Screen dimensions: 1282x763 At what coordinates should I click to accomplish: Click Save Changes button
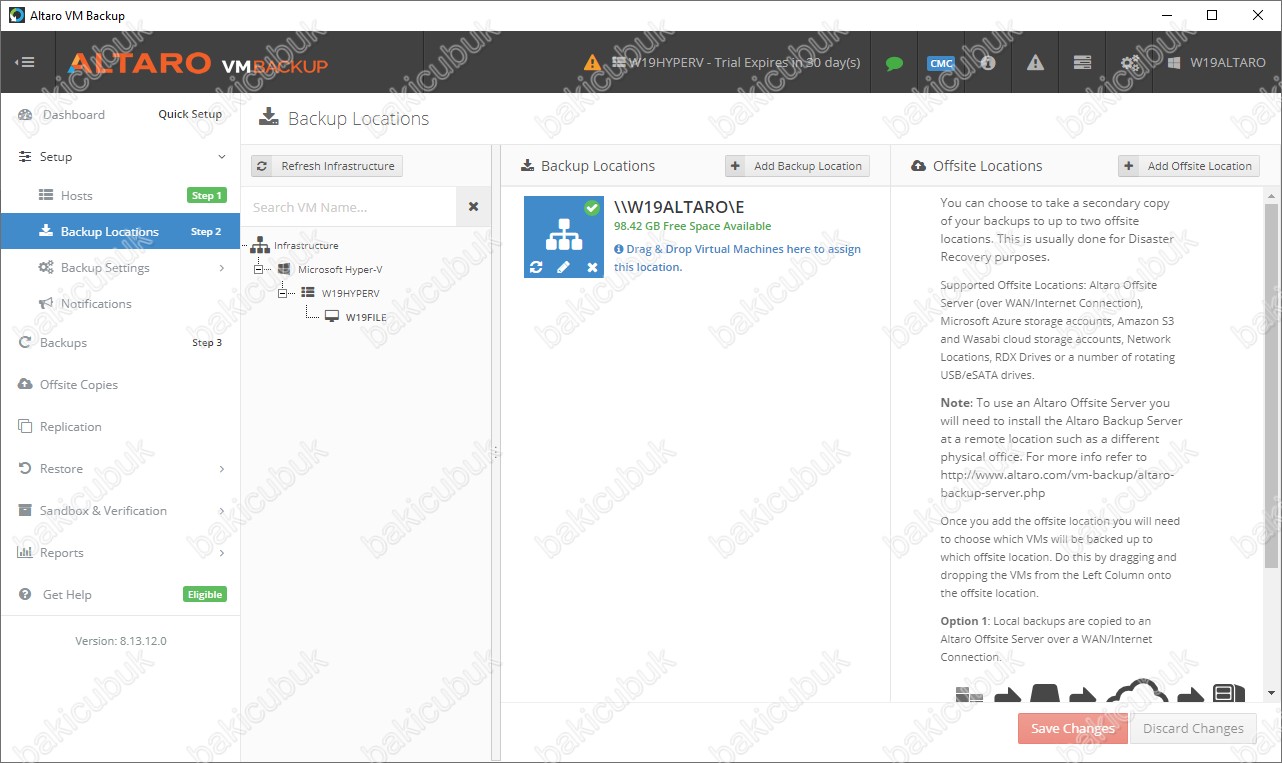[1073, 728]
